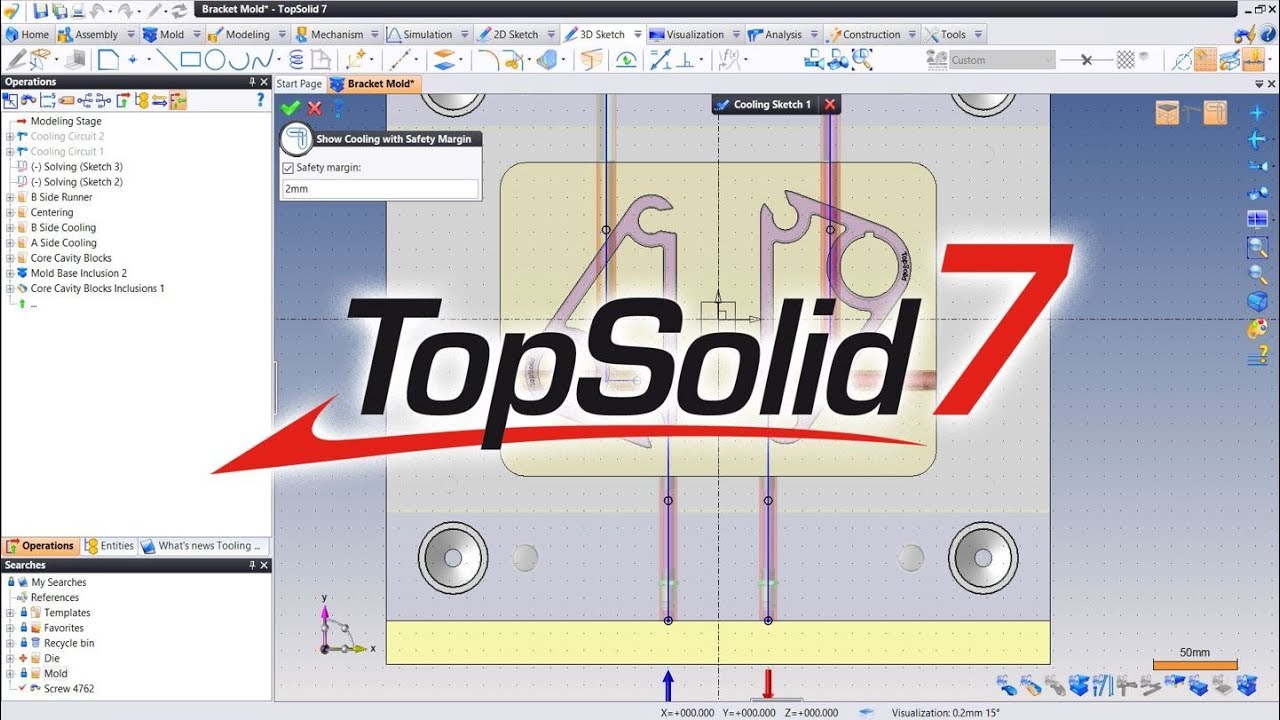This screenshot has height=720, width=1280.
Task: Click the blue cube view icon on right
Action: click(1257, 301)
